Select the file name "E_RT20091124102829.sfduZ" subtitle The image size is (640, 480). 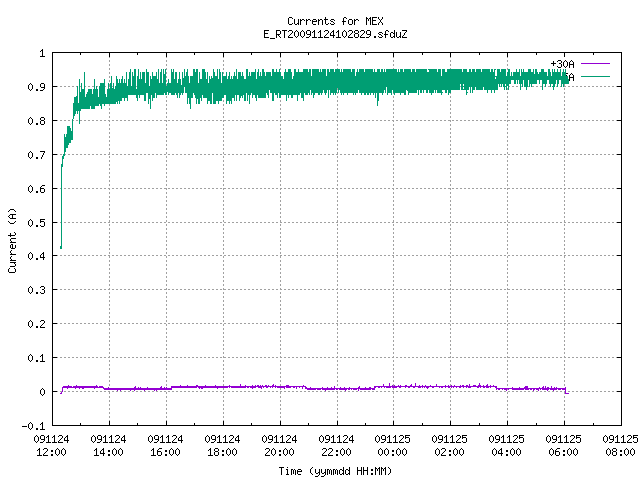(x=335, y=34)
